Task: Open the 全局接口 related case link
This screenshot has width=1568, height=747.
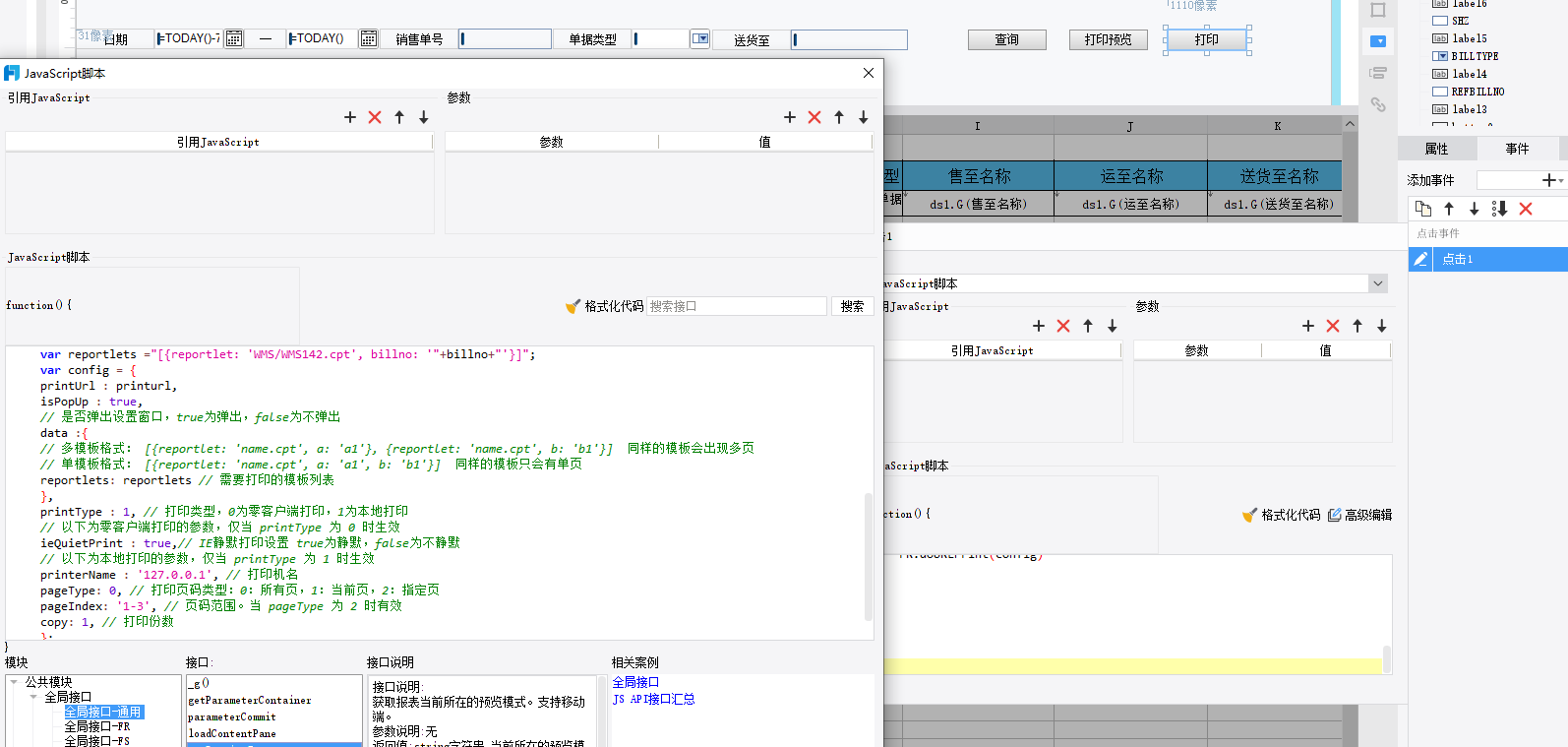Action: [x=635, y=682]
